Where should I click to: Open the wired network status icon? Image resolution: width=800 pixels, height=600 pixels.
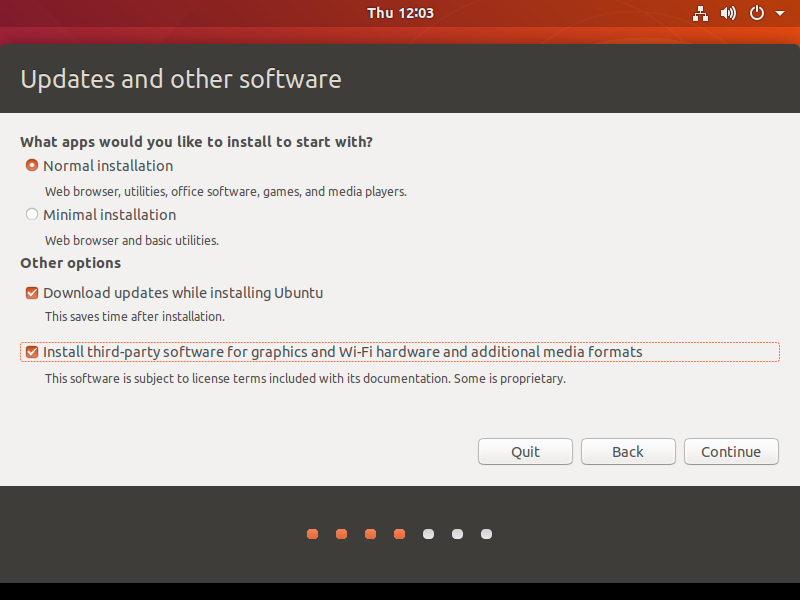pyautogui.click(x=700, y=13)
